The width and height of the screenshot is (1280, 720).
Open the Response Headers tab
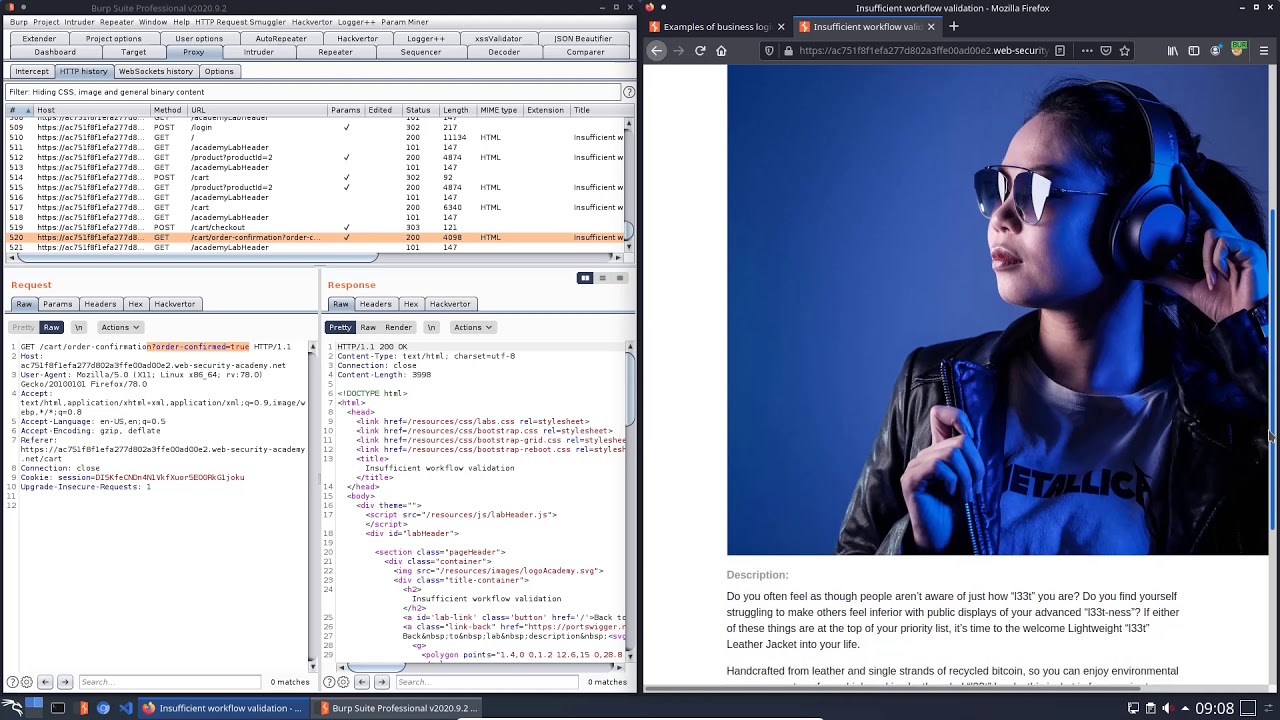pos(375,304)
